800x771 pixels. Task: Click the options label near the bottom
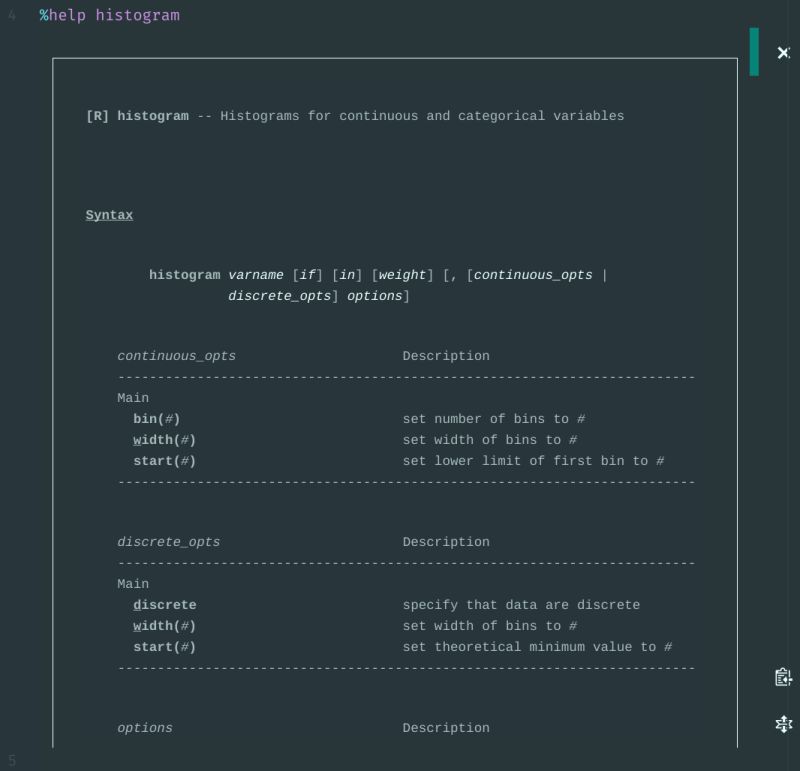coord(144,727)
